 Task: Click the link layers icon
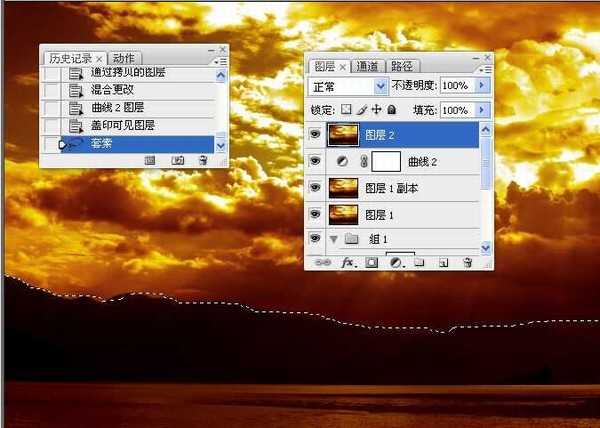pyautogui.click(x=324, y=262)
